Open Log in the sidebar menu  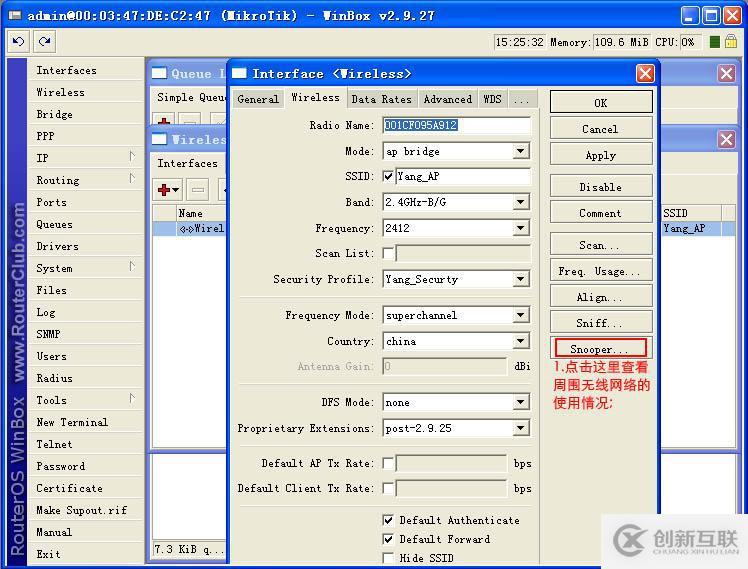[x=85, y=312]
